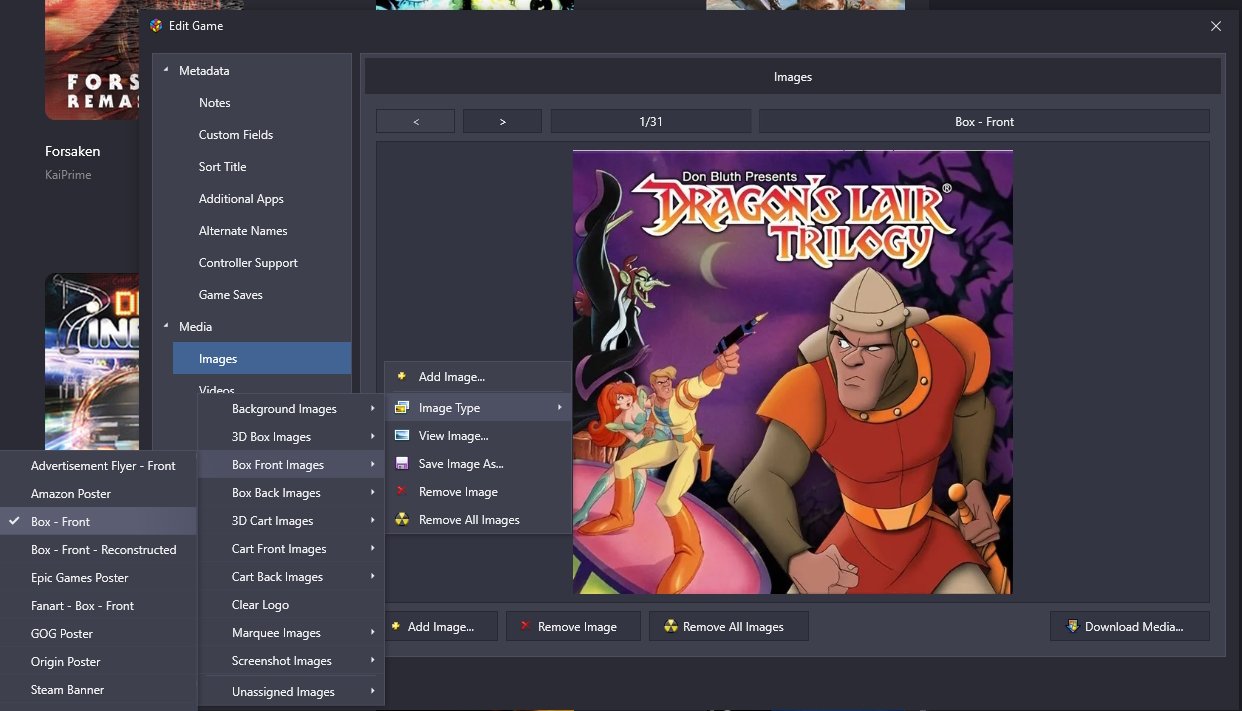Click the View Image icon in the context menu
This screenshot has width=1242, height=711.
pyautogui.click(x=401, y=436)
